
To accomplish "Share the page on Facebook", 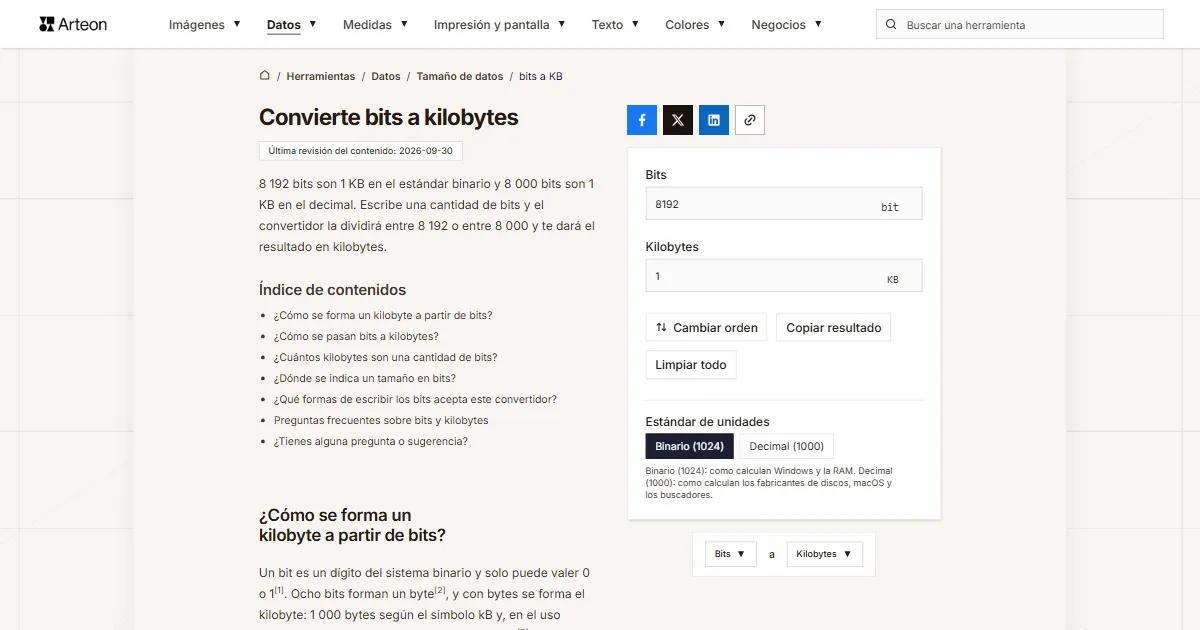I will [642, 120].
